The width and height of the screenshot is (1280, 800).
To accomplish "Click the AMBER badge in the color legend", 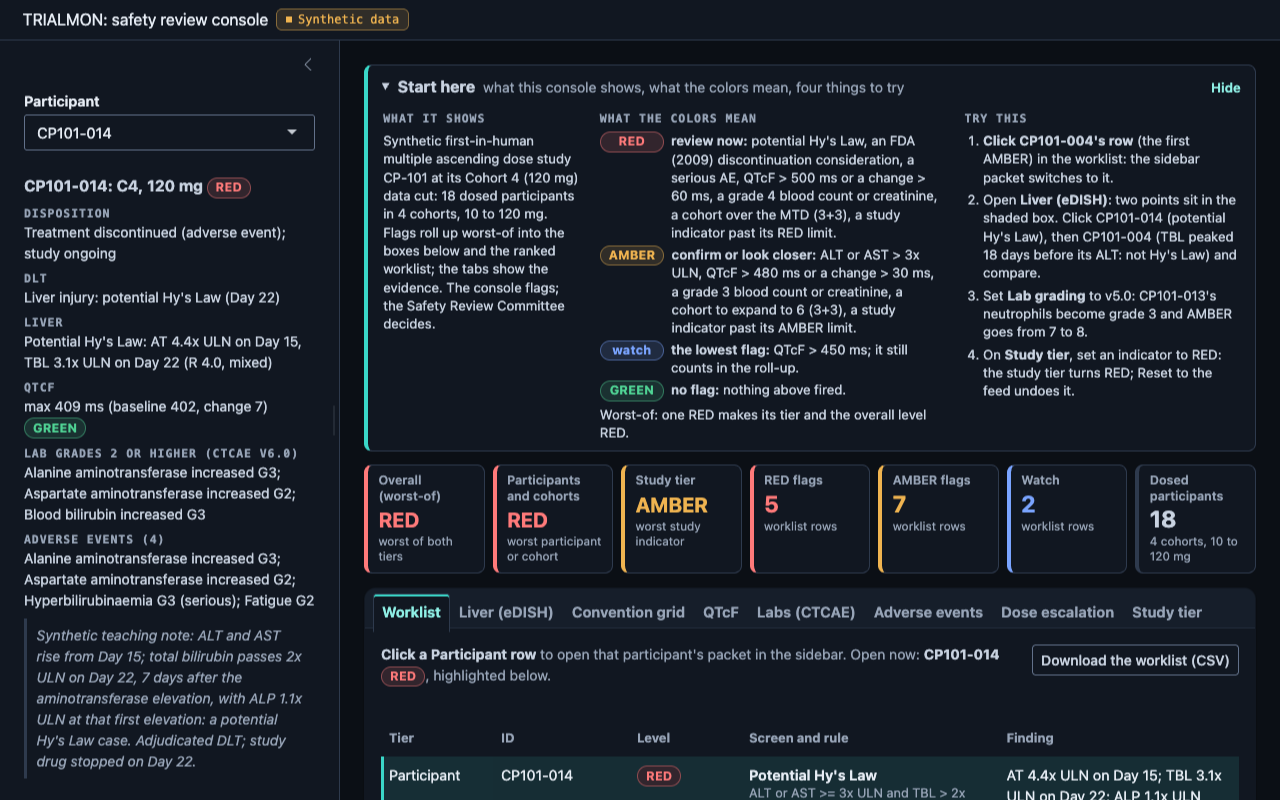I will point(632,255).
